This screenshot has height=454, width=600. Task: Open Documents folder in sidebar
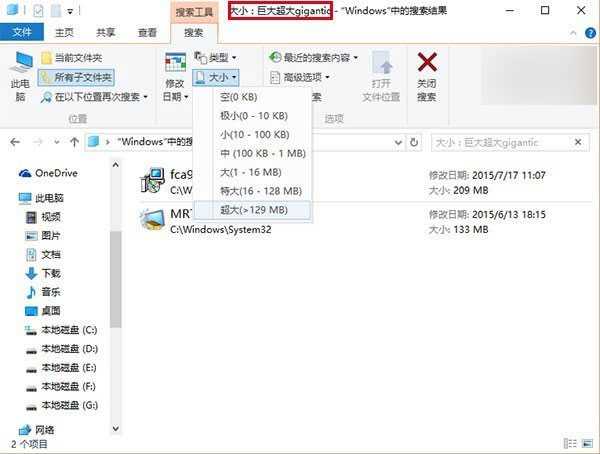tap(43, 255)
